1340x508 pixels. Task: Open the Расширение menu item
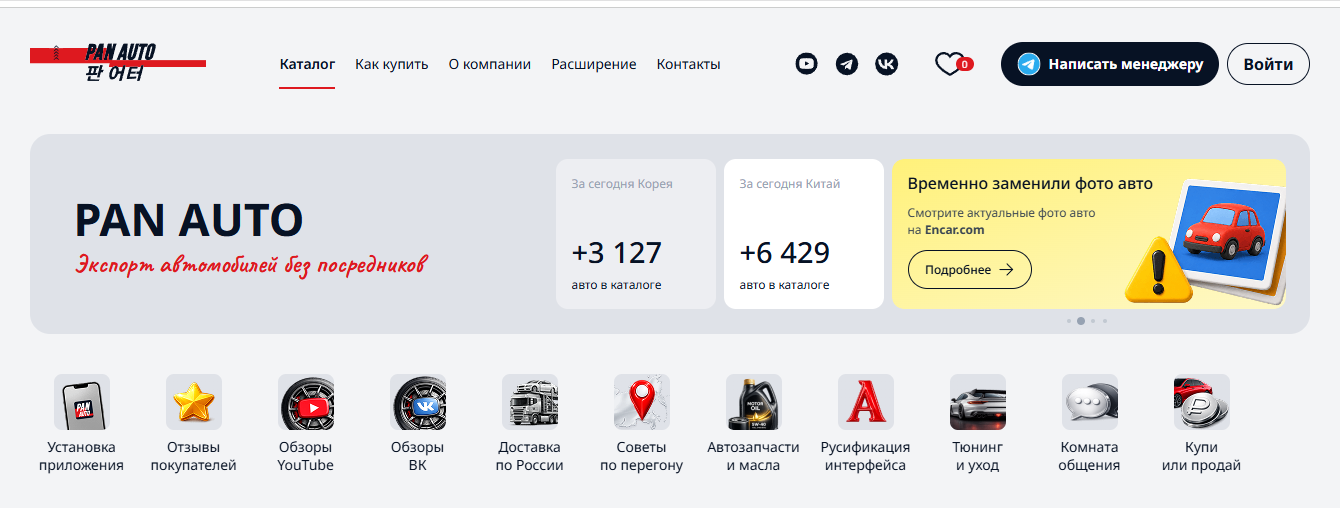pos(594,64)
